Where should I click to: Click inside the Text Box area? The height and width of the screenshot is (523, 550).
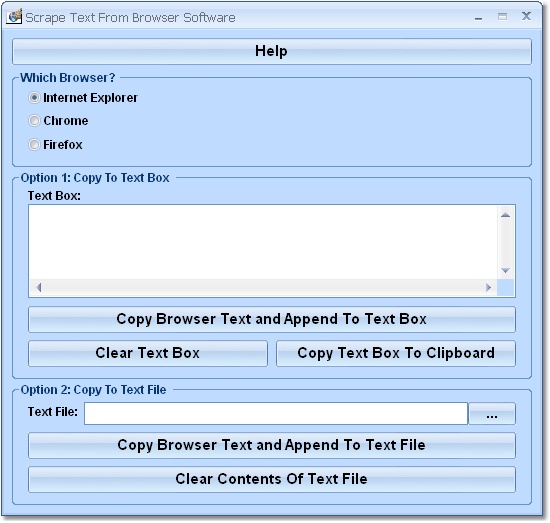(x=263, y=242)
